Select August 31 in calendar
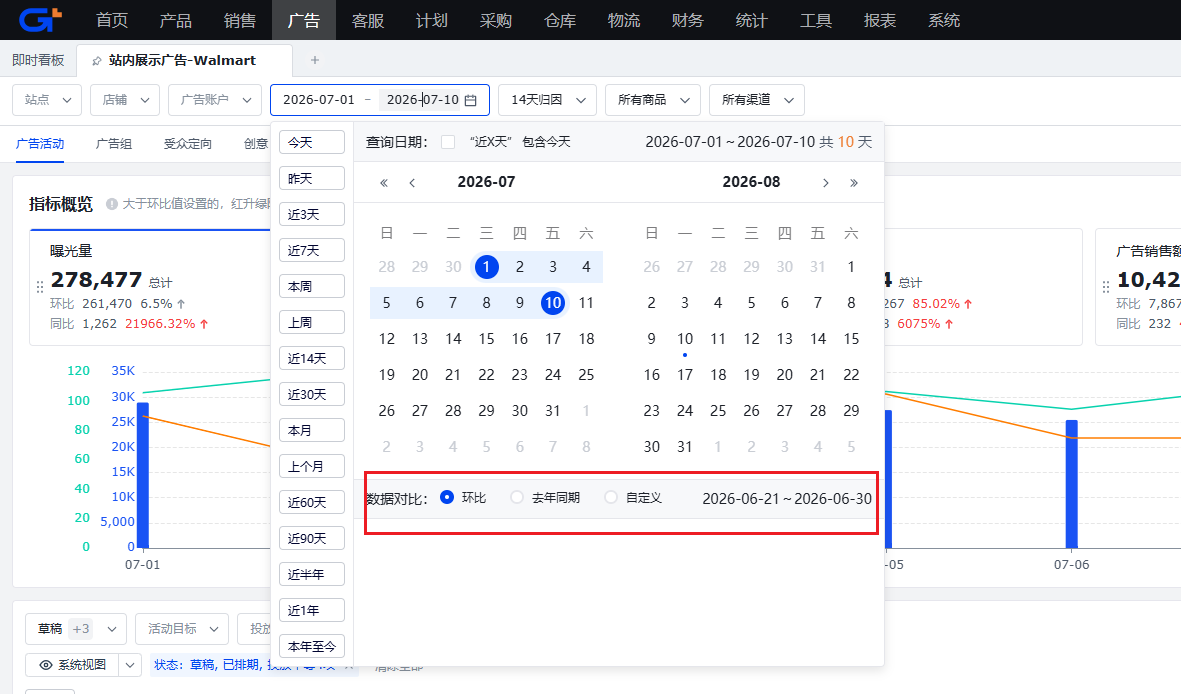 click(685, 447)
